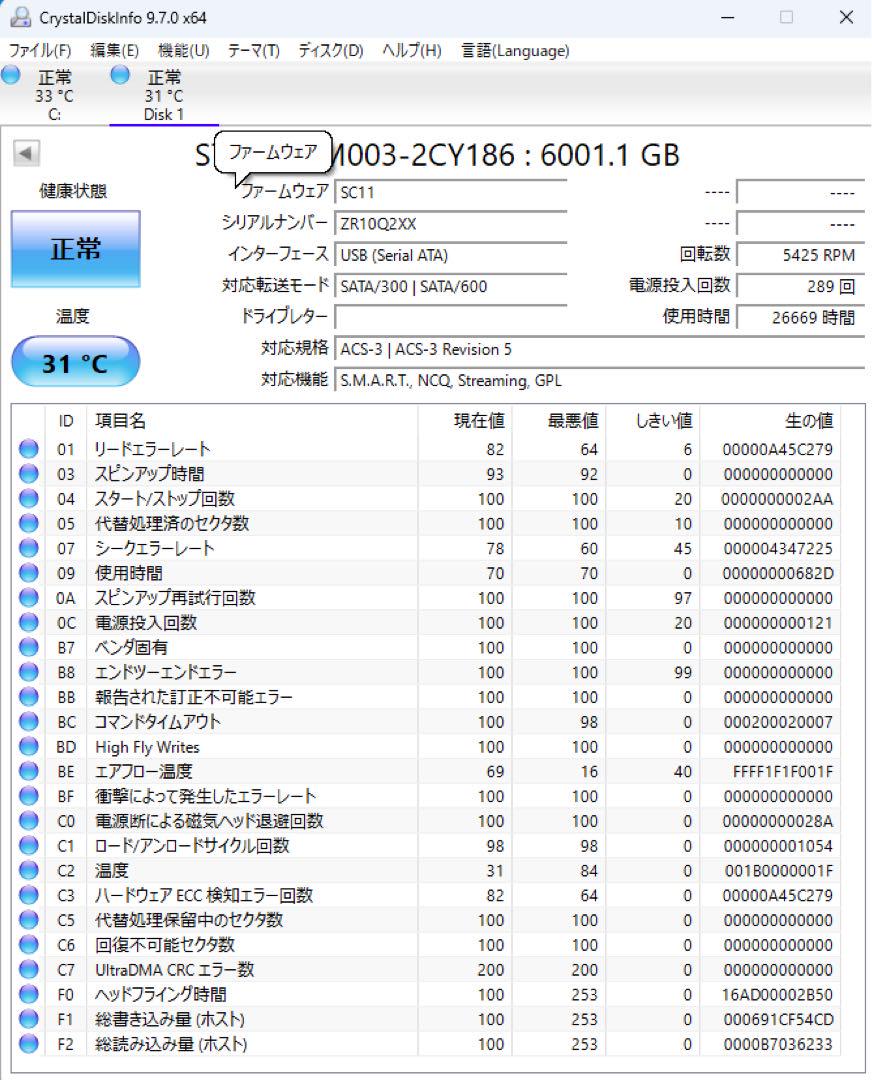Click the 31 °C temperature button
The height and width of the screenshot is (1080, 872).
pos(76,362)
